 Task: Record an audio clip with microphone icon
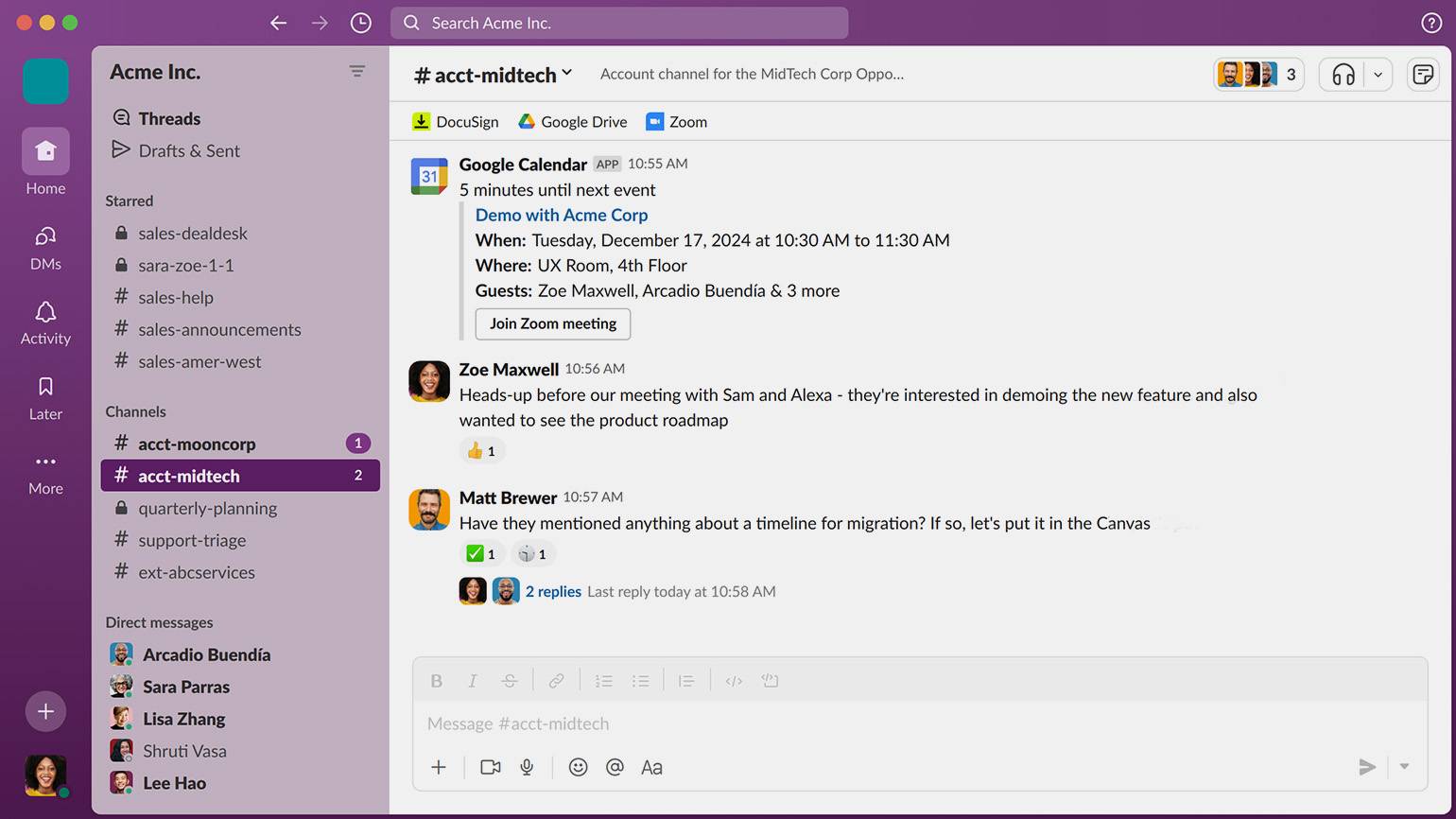point(527,767)
